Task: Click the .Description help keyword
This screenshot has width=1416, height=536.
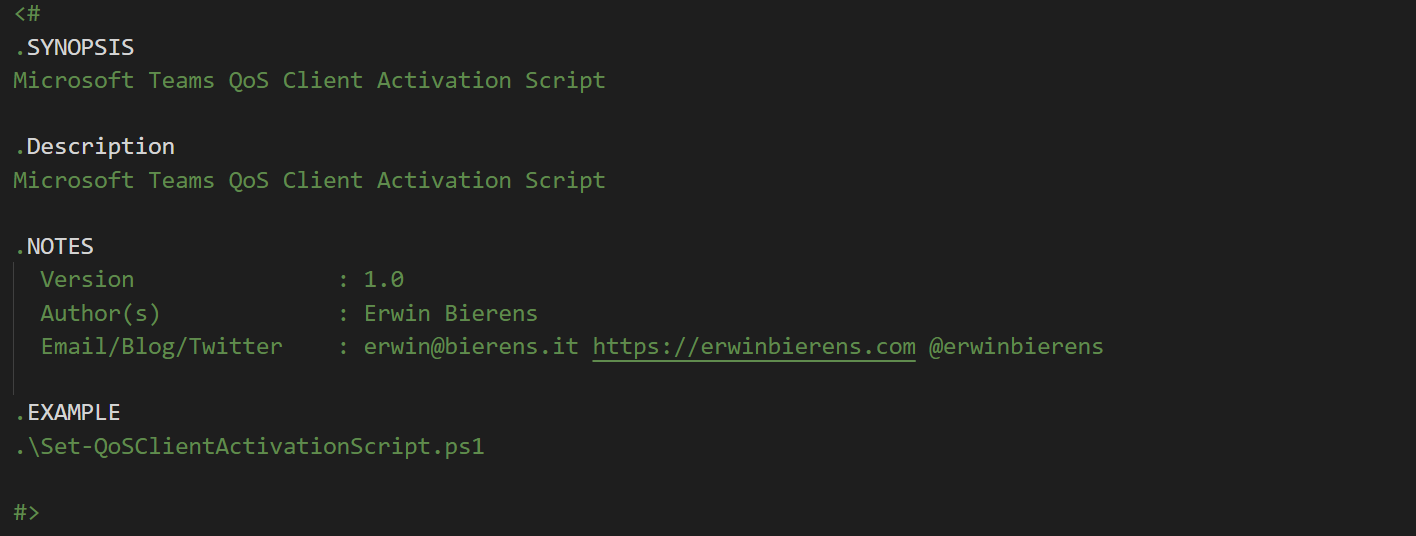Action: coord(94,147)
